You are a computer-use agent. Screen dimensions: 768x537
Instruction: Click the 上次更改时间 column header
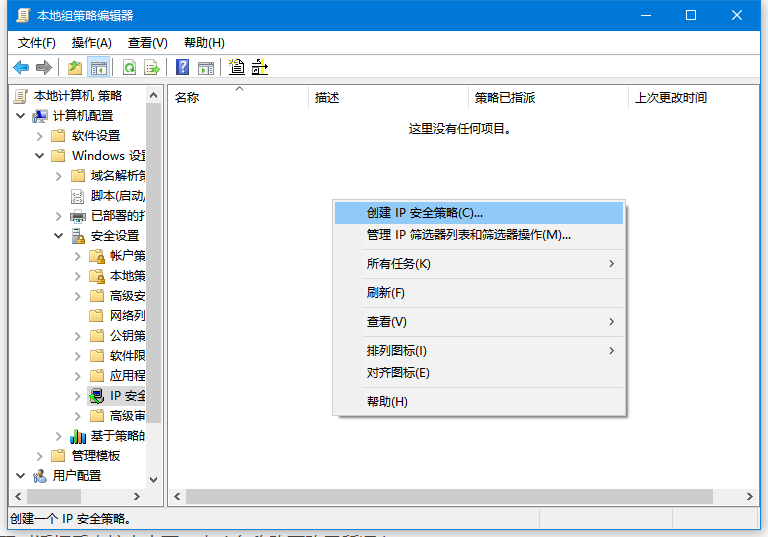pos(693,98)
